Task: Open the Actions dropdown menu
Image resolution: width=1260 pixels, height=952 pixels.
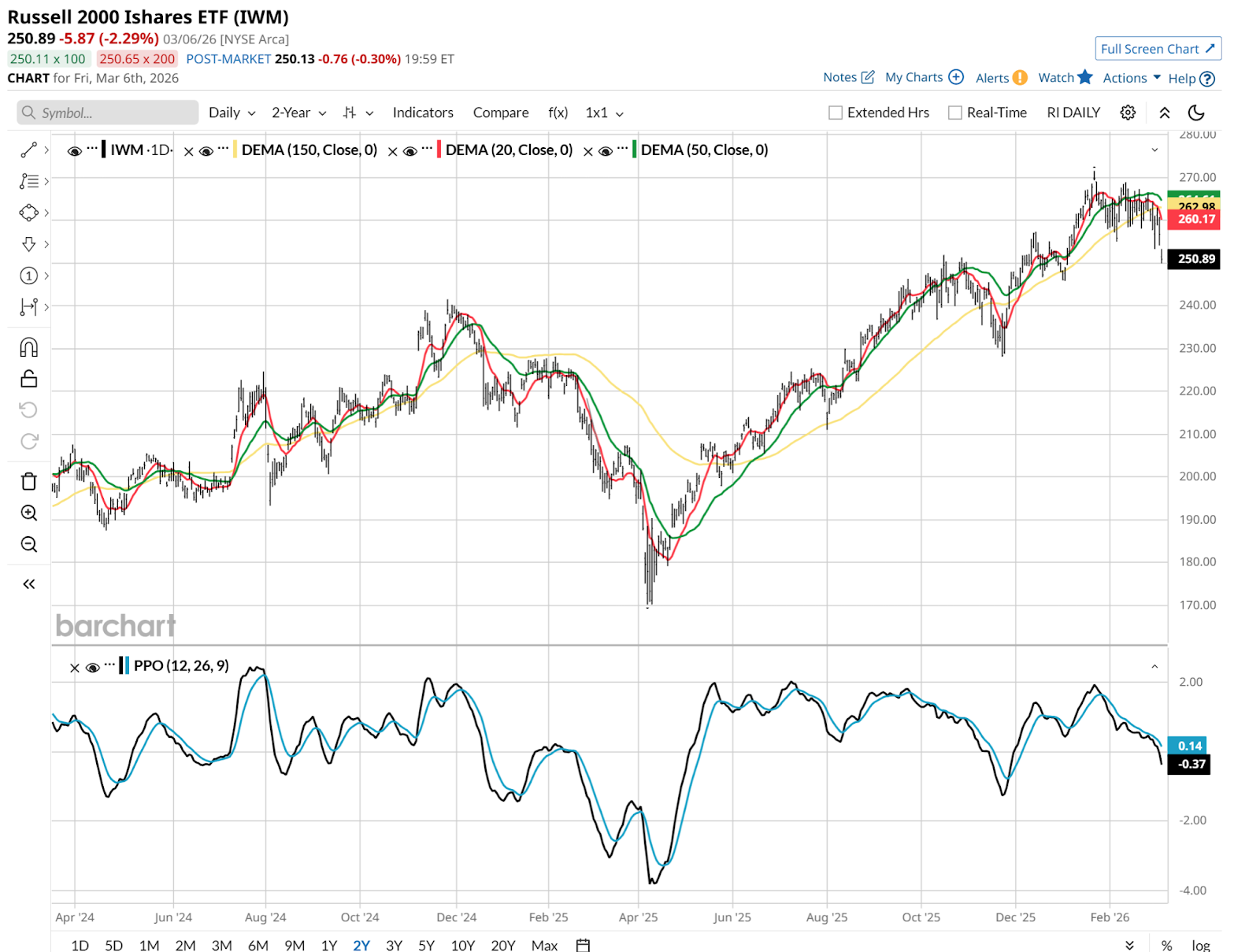Action: pos(1132,78)
